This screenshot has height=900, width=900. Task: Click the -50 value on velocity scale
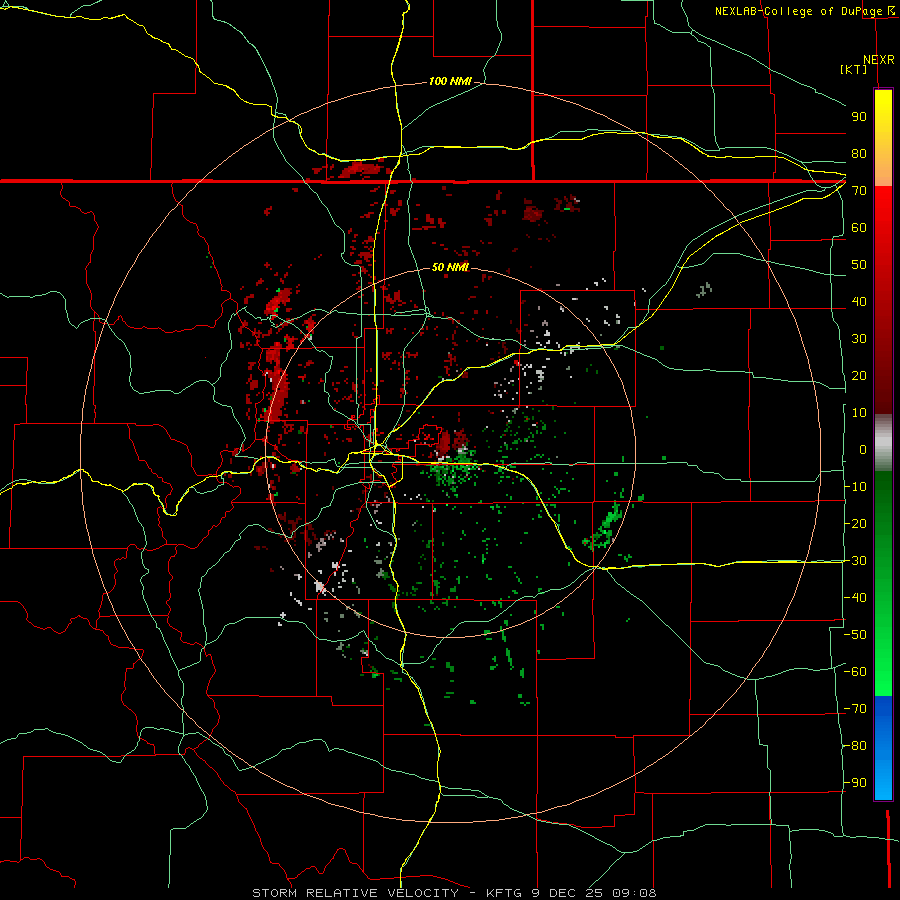click(855, 635)
